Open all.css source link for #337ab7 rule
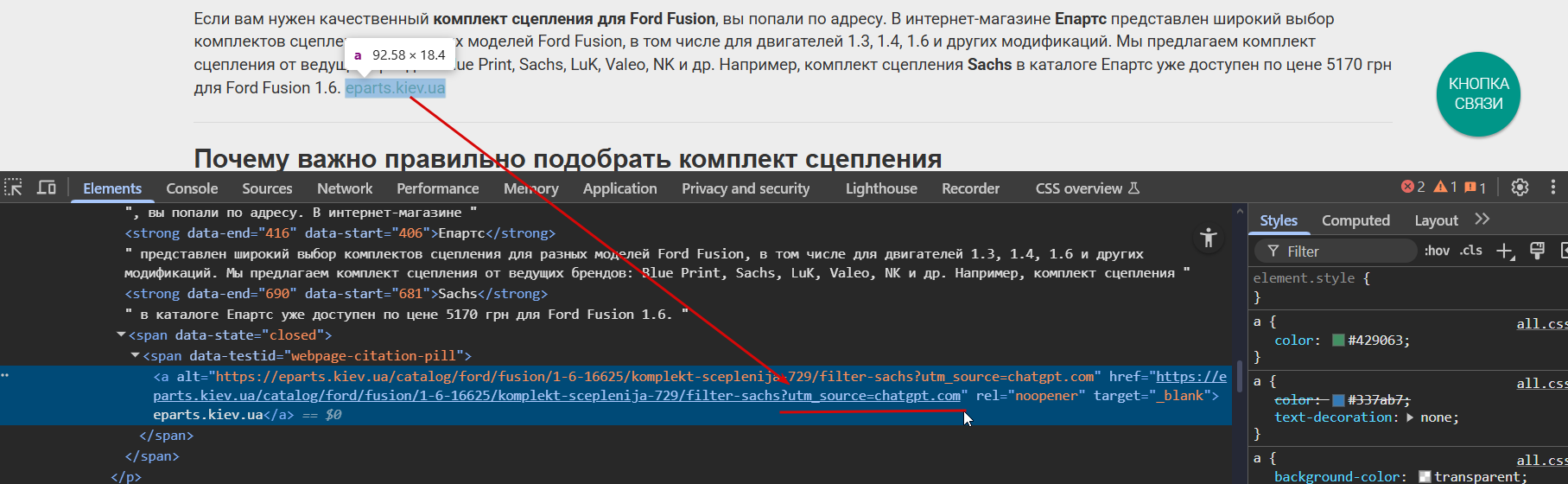The image size is (1568, 484). pos(1542,383)
